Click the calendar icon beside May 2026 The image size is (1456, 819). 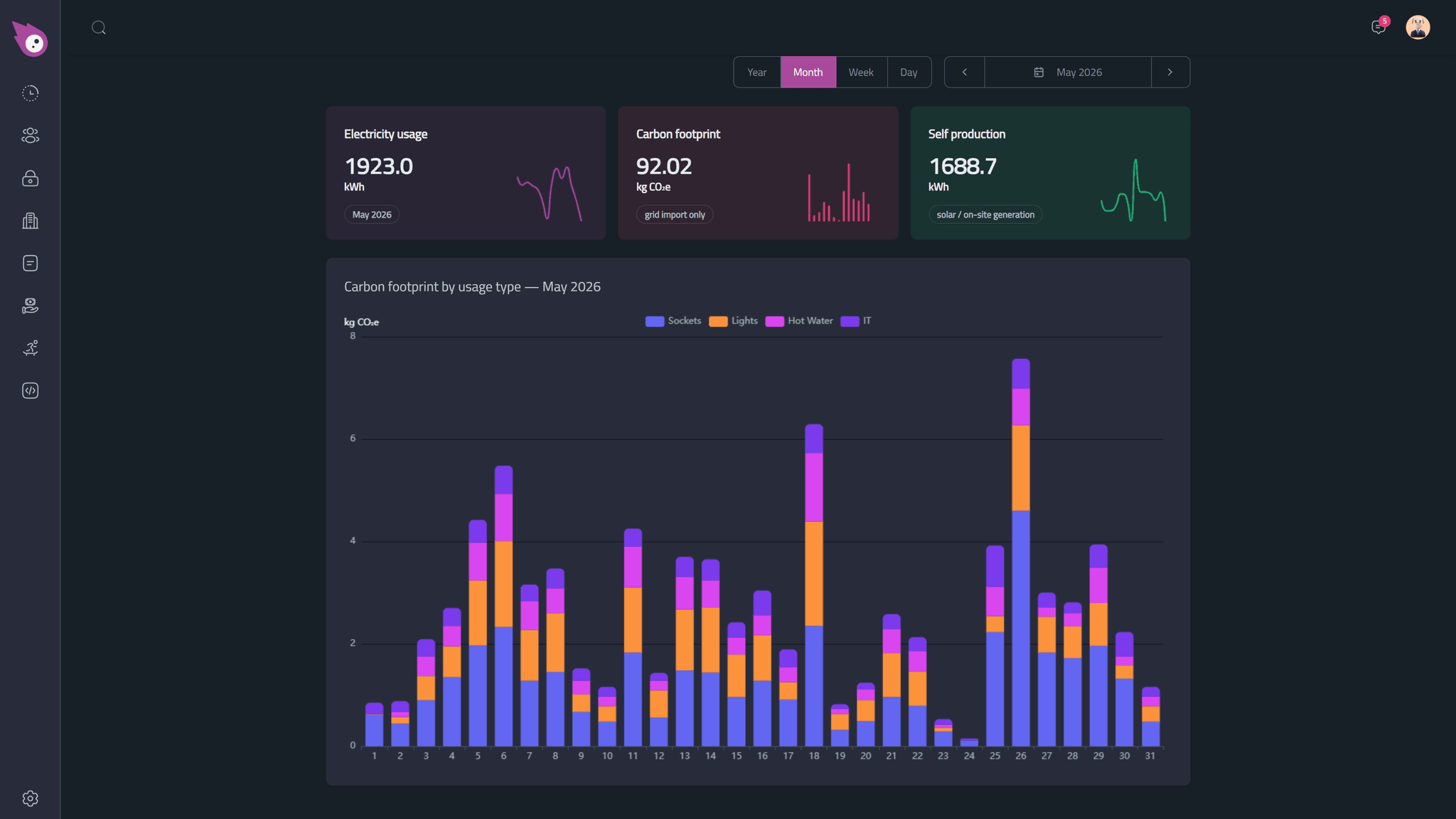click(x=1039, y=73)
